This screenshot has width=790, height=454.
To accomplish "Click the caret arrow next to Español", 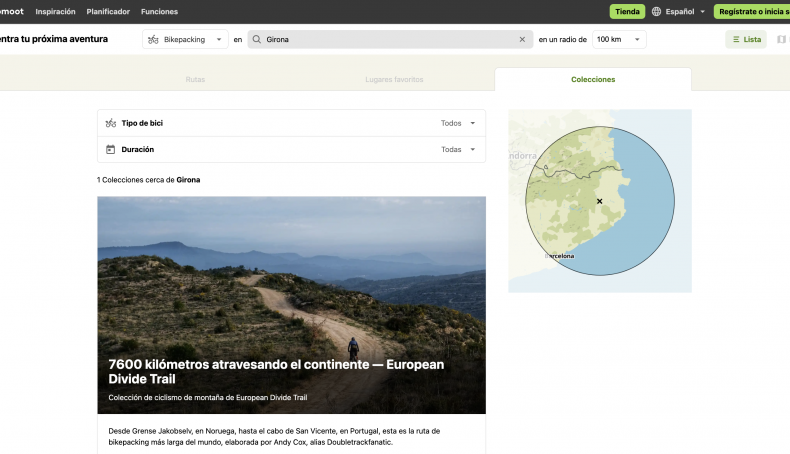I will (x=702, y=12).
